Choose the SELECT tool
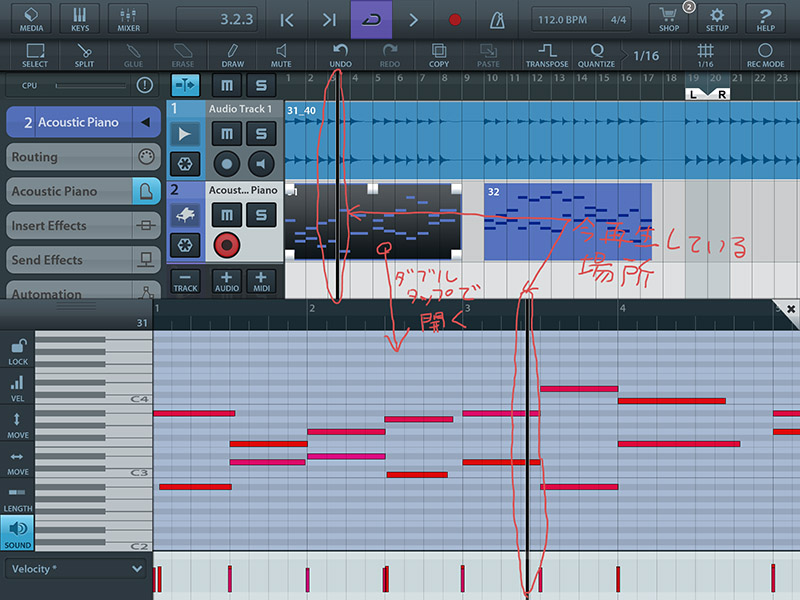 (35, 55)
